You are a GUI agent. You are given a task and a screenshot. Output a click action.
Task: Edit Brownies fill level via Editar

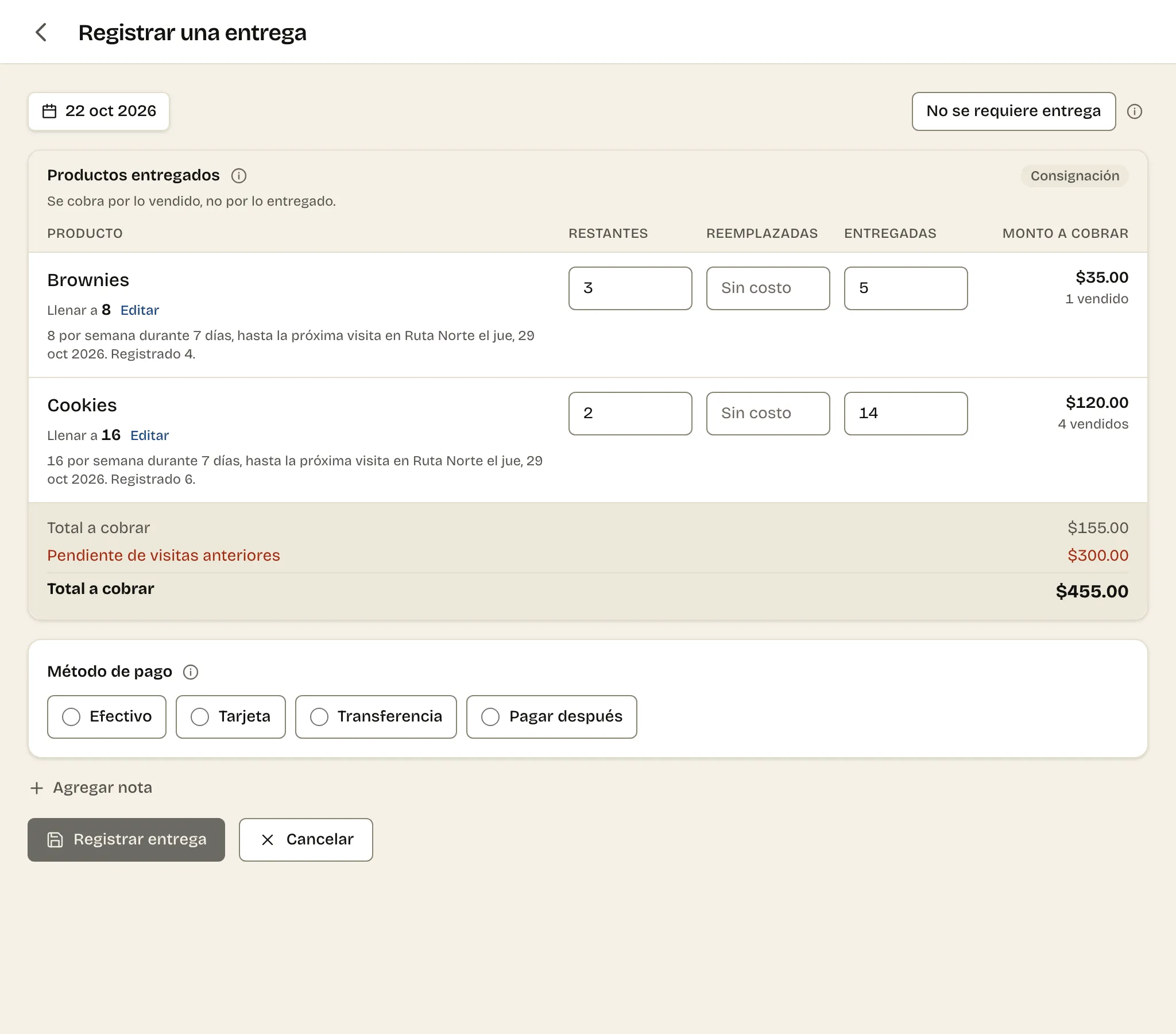[139, 310]
